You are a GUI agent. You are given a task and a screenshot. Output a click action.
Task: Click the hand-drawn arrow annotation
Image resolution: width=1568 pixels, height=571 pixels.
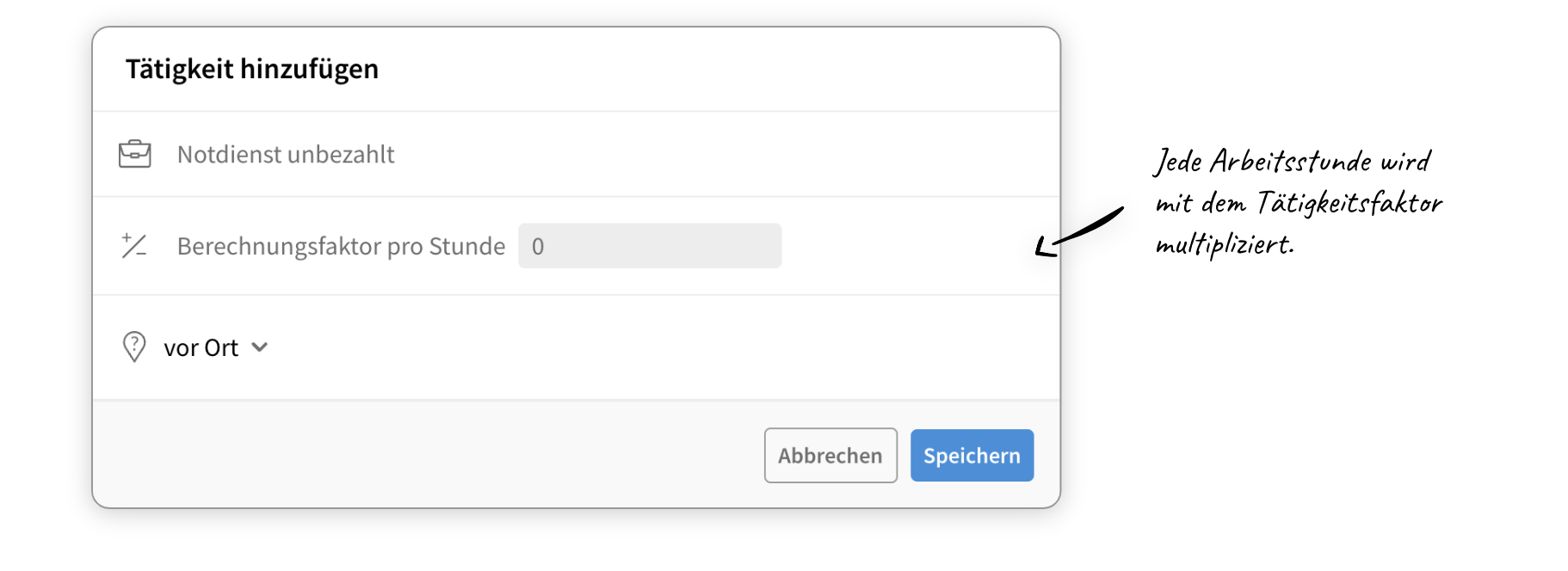(x=1078, y=232)
